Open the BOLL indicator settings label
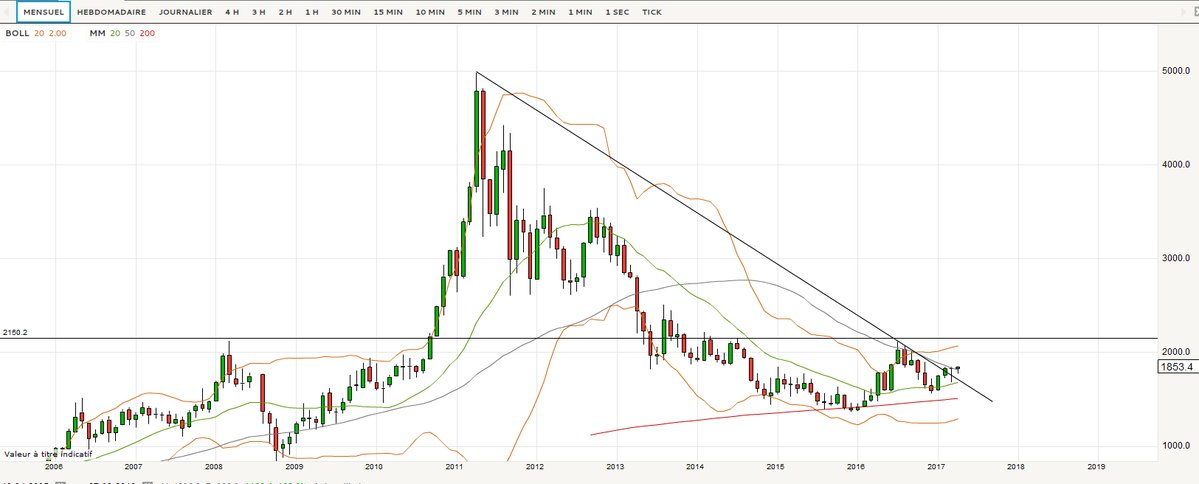 (x=18, y=34)
